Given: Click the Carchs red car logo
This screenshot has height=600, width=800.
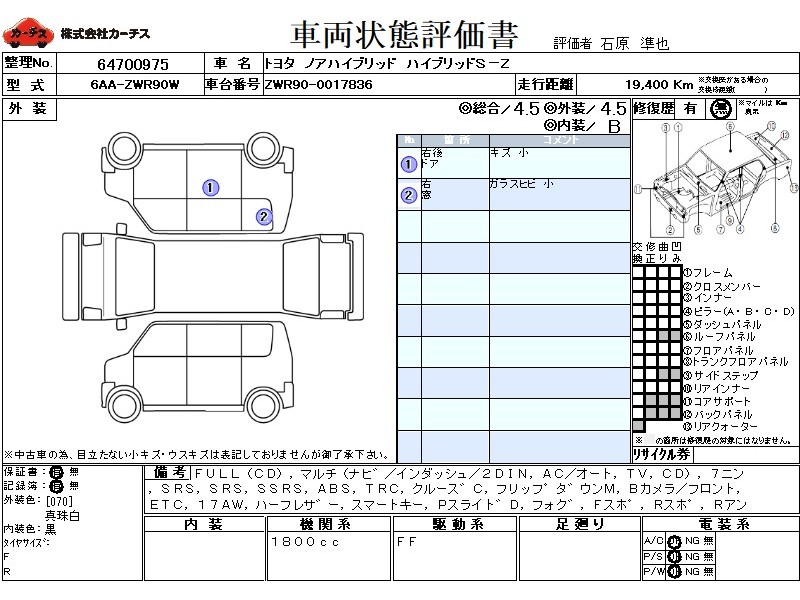Looking at the screenshot, I should coord(28,33).
